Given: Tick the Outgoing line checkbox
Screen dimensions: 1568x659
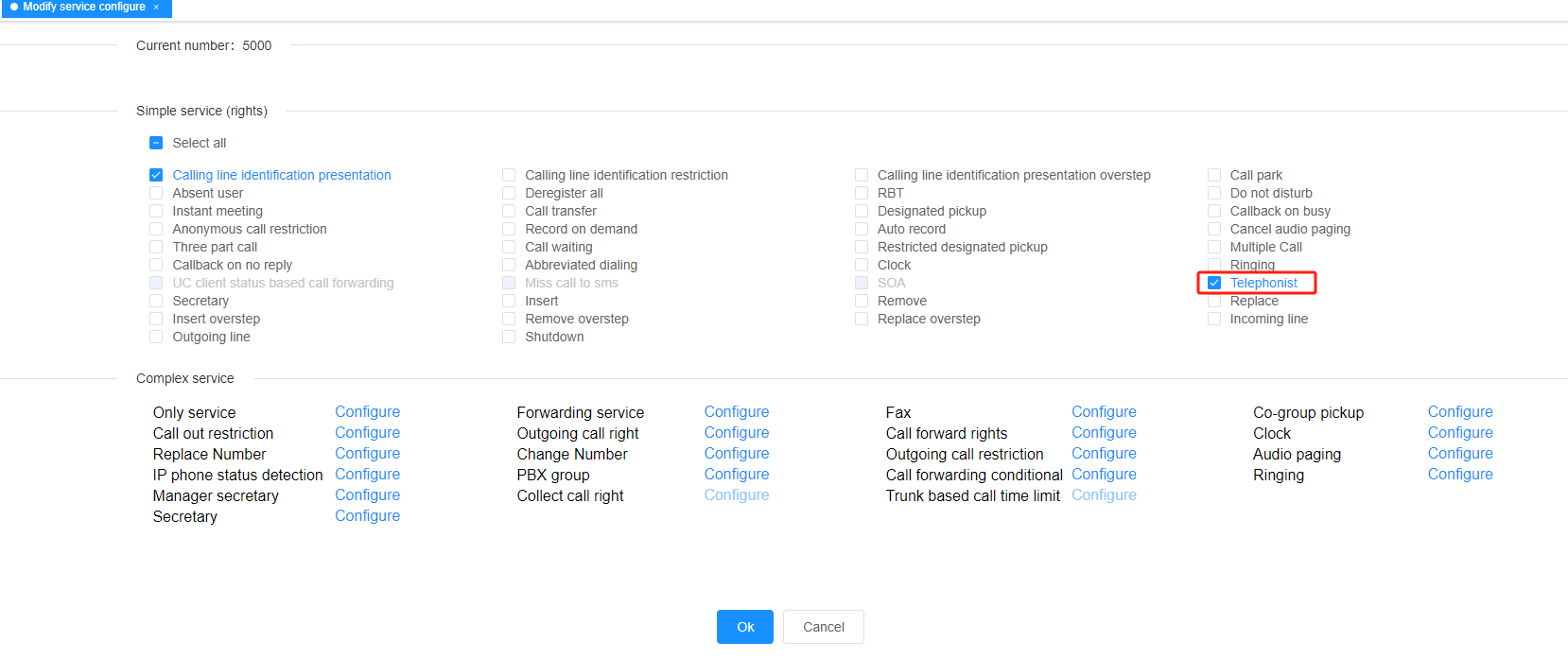Looking at the screenshot, I should [156, 337].
